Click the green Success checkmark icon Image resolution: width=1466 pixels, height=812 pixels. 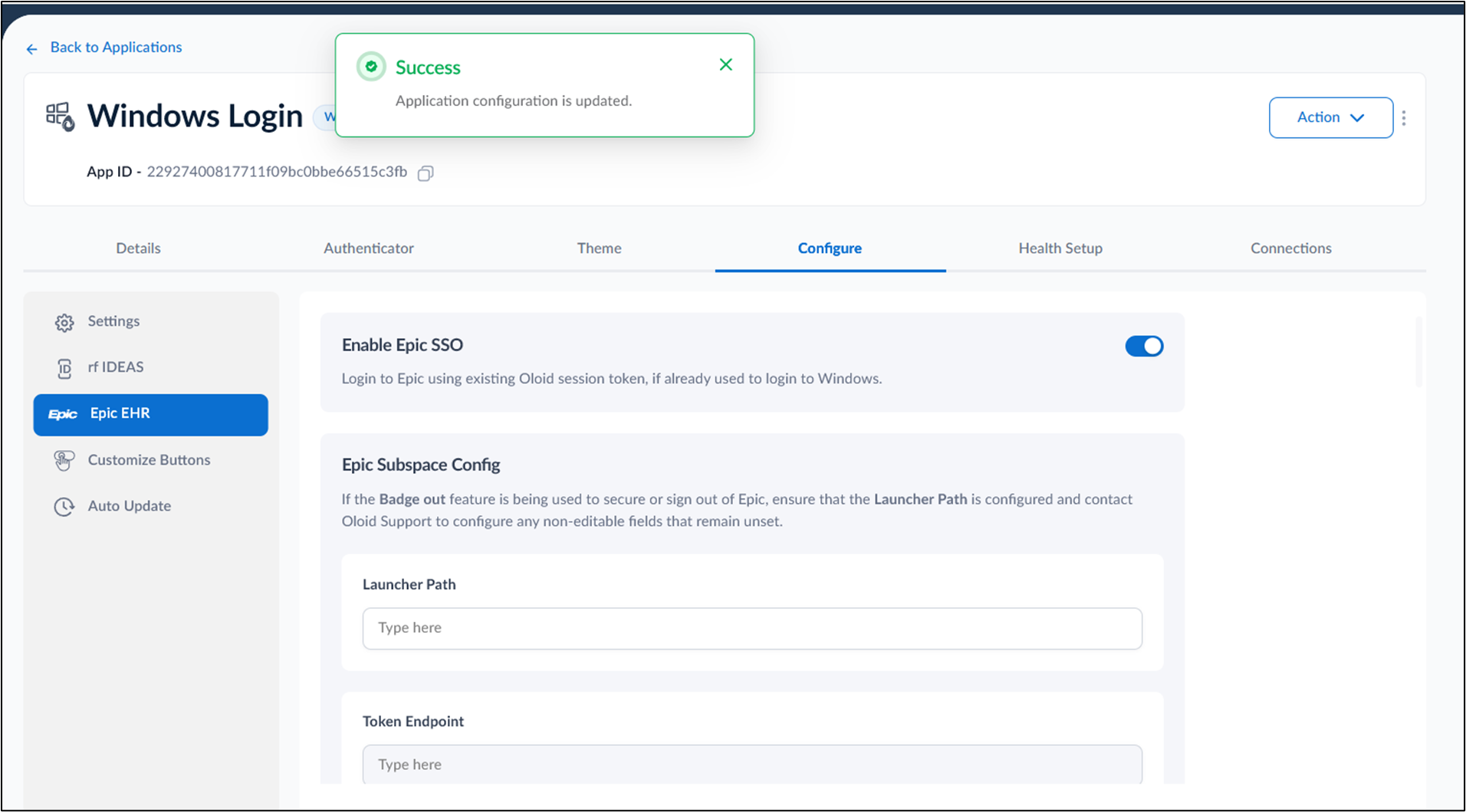pyautogui.click(x=371, y=67)
